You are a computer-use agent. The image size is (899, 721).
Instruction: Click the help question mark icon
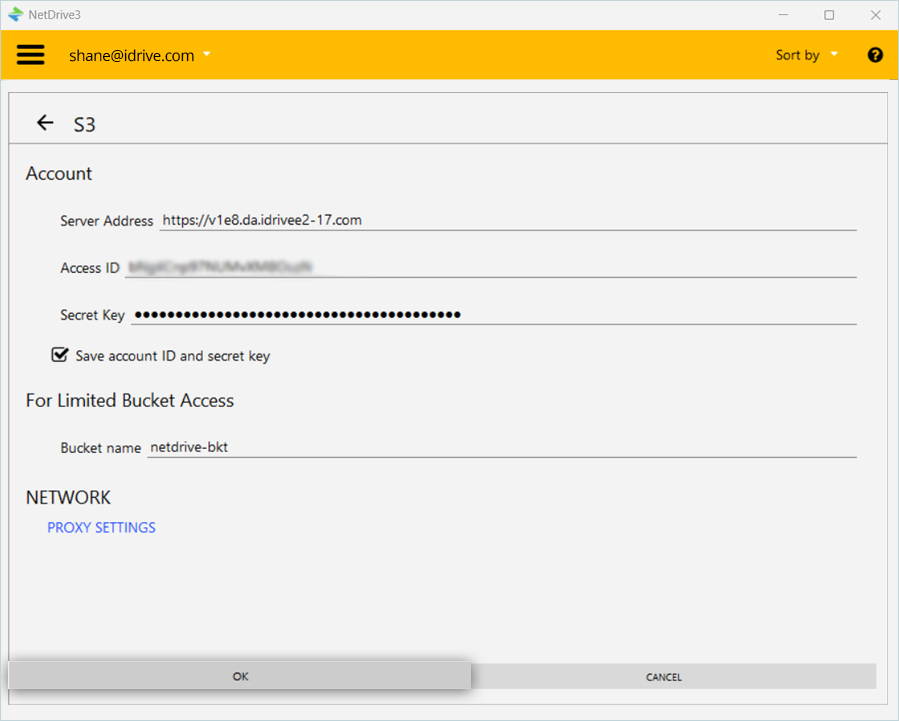pyautogui.click(x=875, y=55)
